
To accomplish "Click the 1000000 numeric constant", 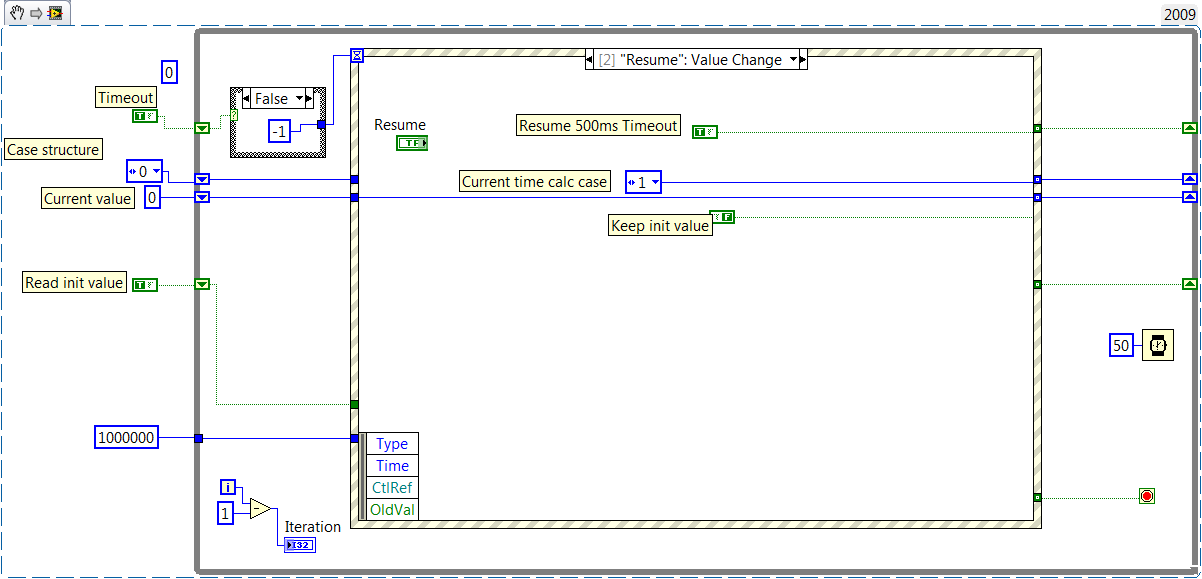I will tap(126, 437).
